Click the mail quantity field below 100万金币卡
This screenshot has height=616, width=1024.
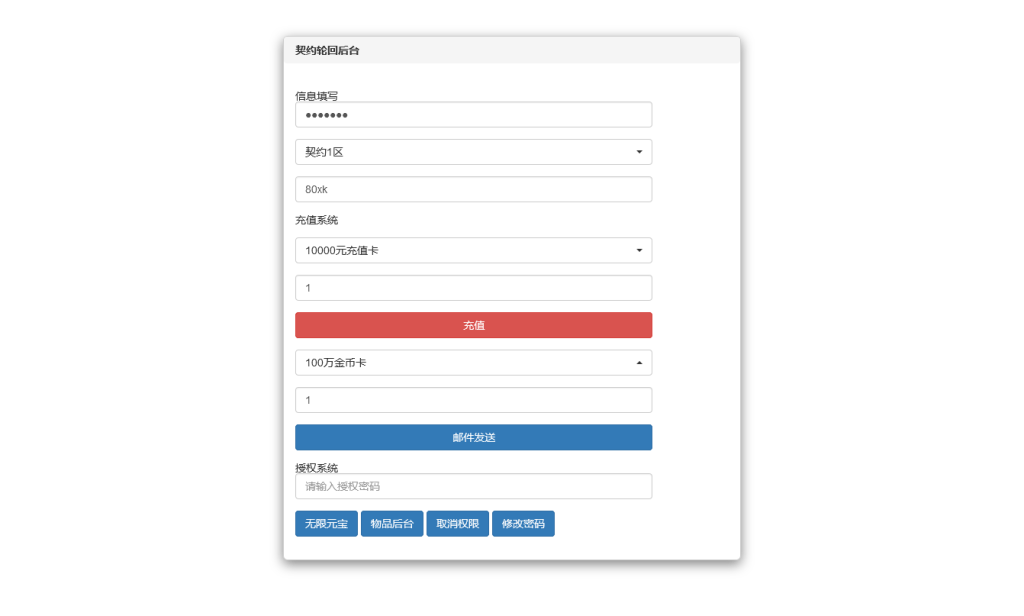pos(473,399)
